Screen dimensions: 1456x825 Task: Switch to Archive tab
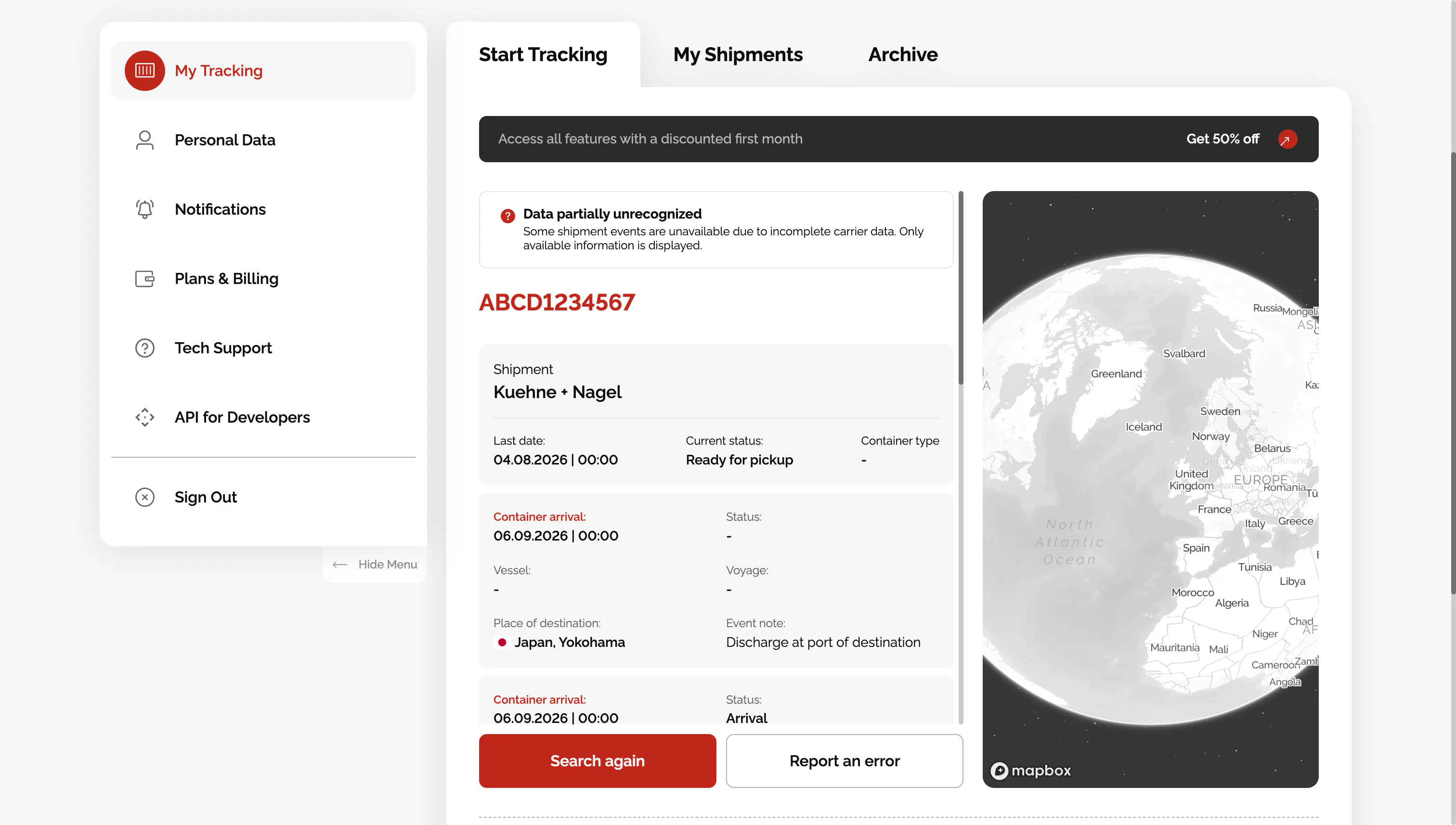903,54
